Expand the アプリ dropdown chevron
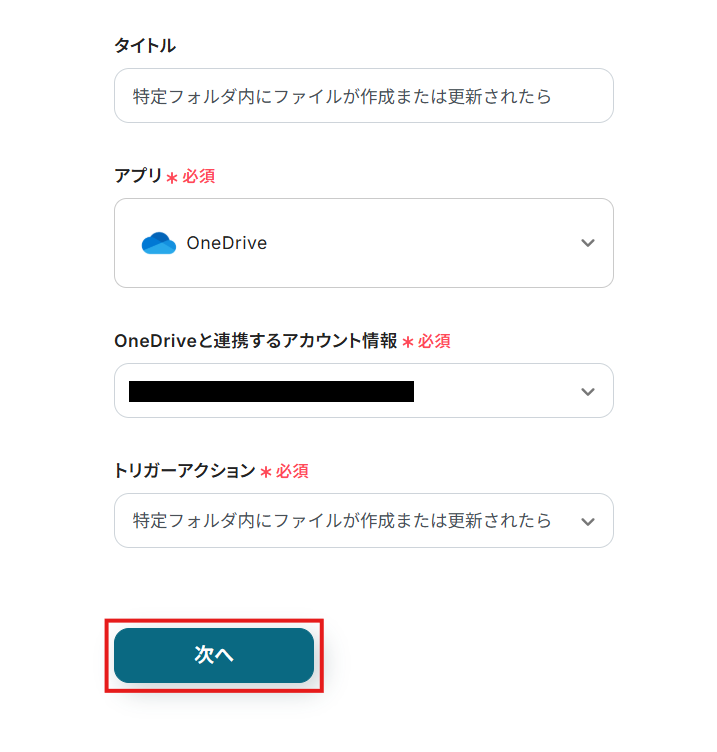 [588, 243]
